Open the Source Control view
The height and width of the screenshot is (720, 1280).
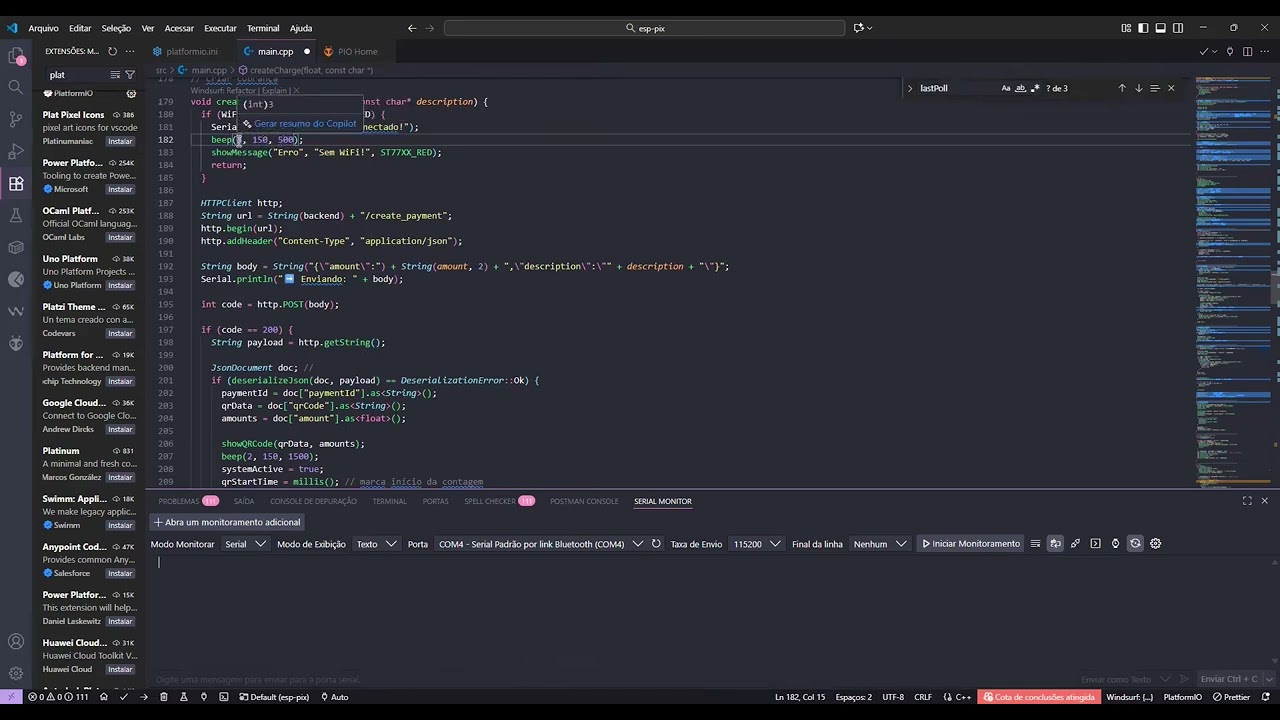(16, 119)
